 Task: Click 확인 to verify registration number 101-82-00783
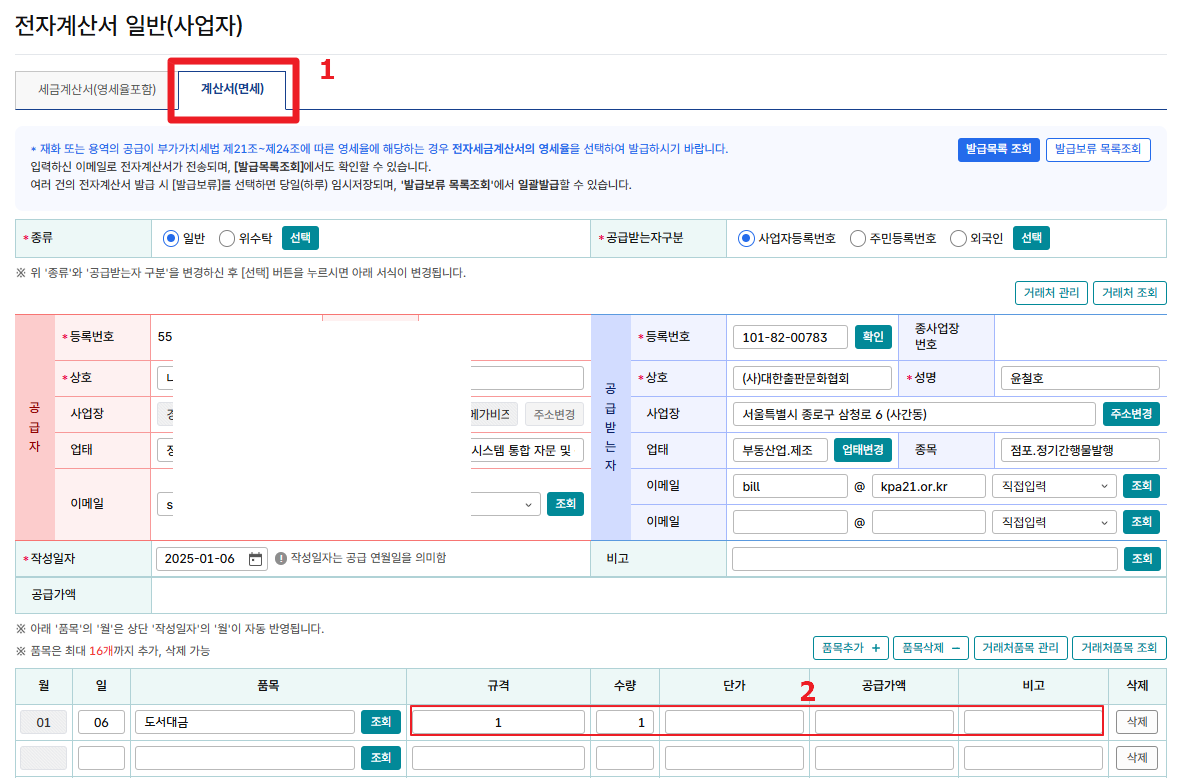(869, 337)
